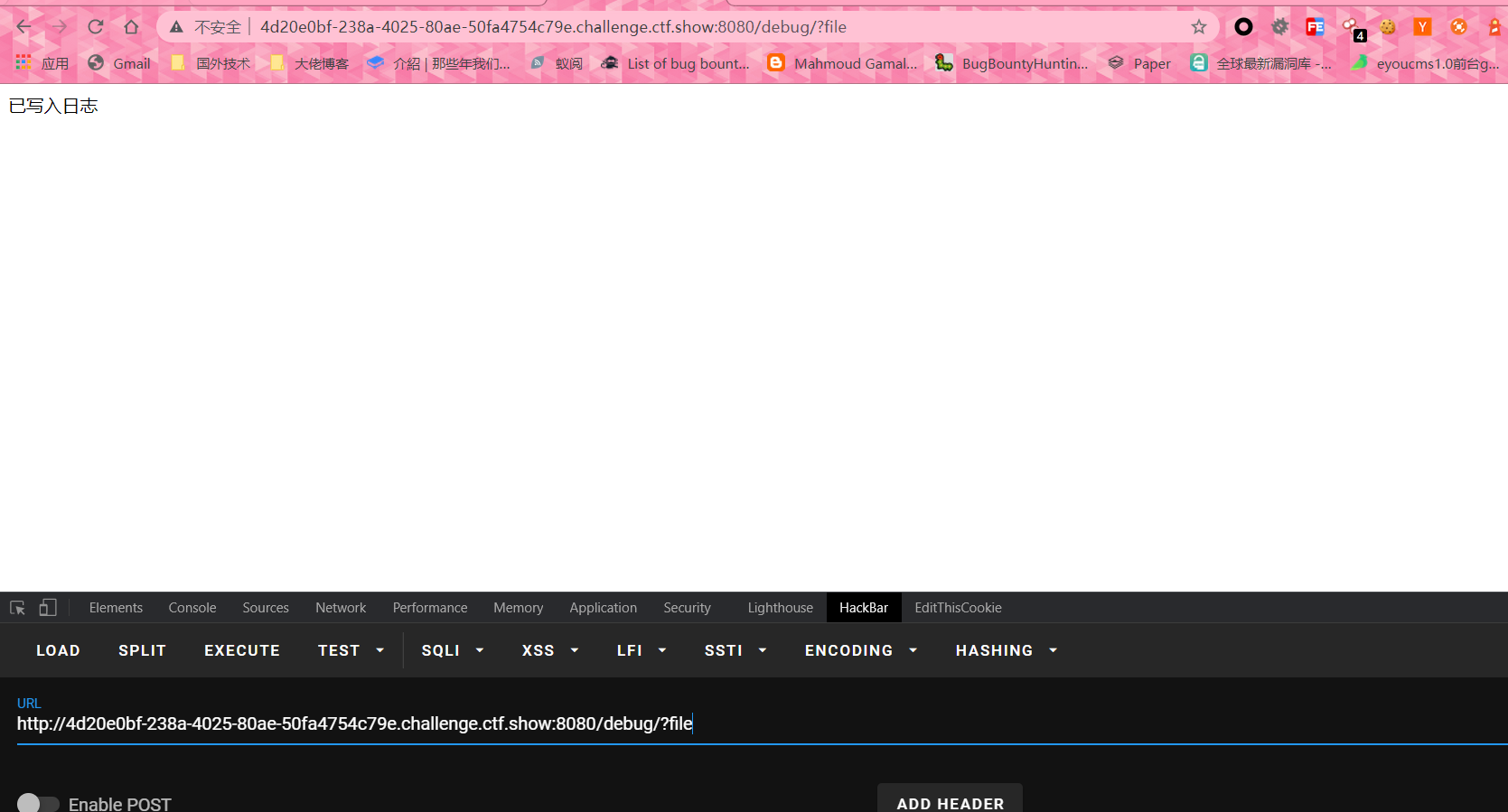Open the 大佬博客 bookmark folder
Viewport: 1508px width, 812px height.
pos(309,63)
